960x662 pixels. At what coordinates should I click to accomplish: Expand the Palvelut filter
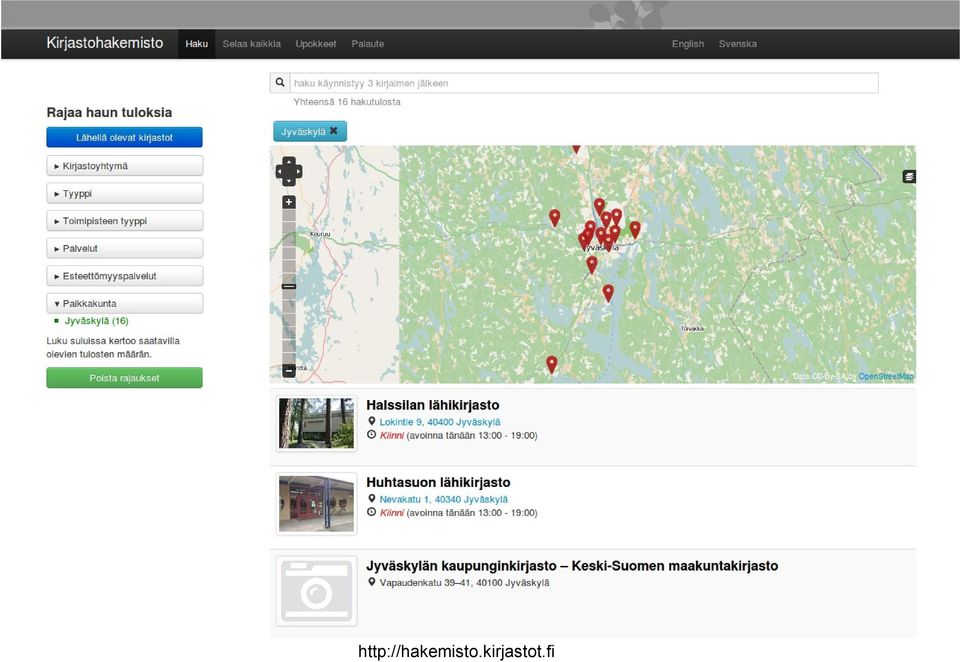(x=125, y=249)
